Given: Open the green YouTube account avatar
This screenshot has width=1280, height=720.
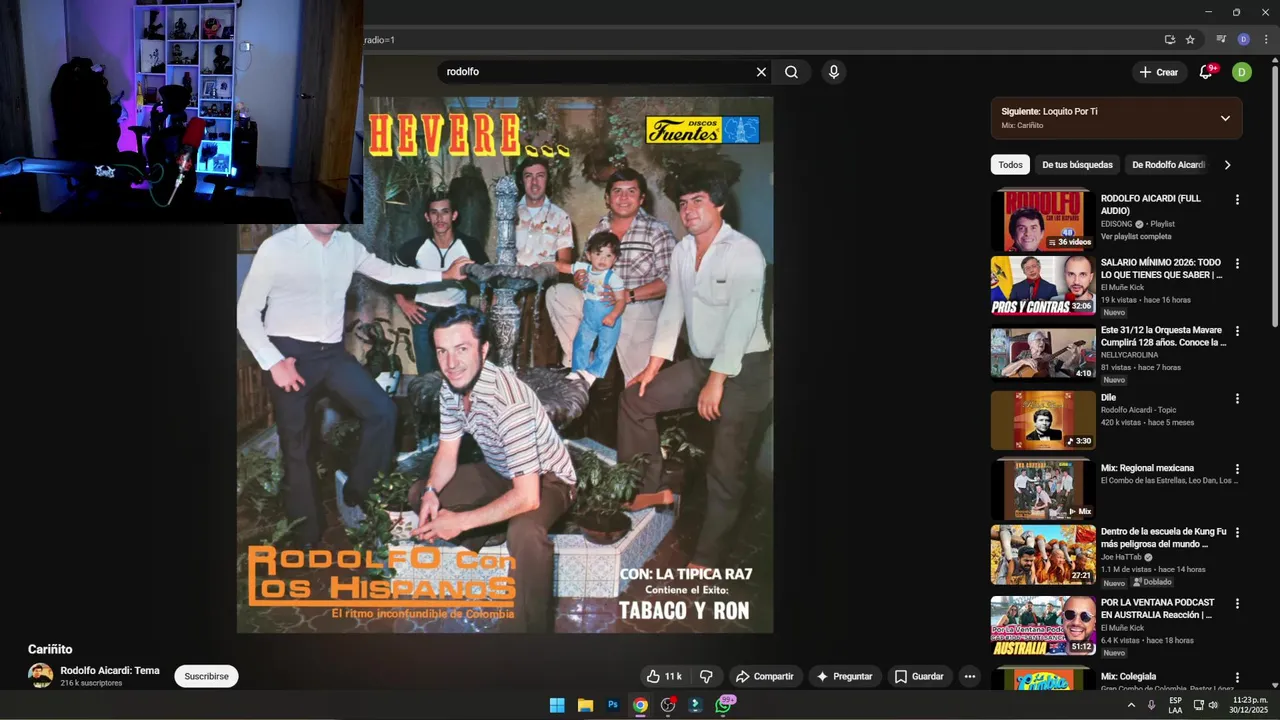Looking at the screenshot, I should 1242,72.
